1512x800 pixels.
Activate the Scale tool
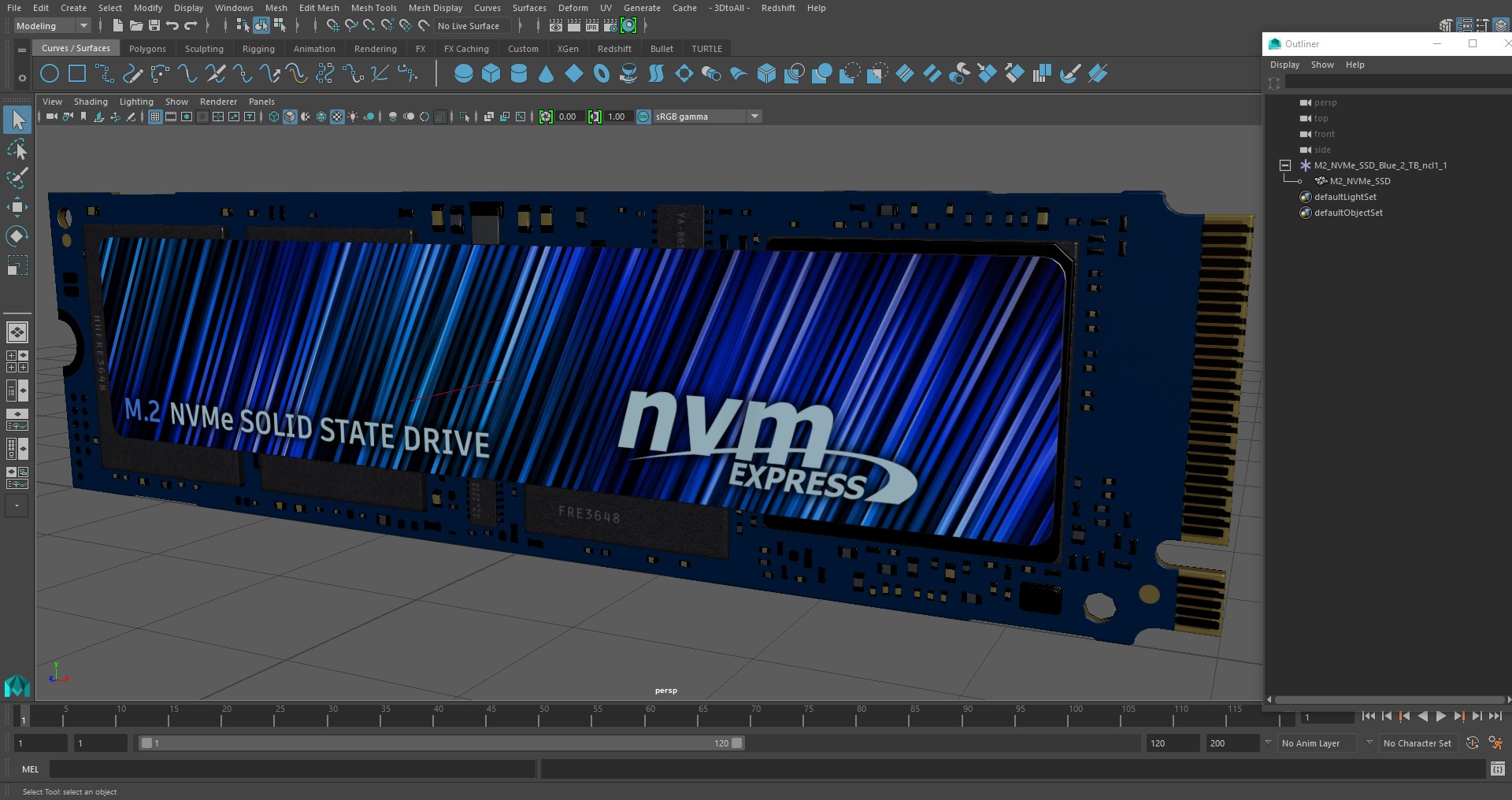(x=17, y=265)
